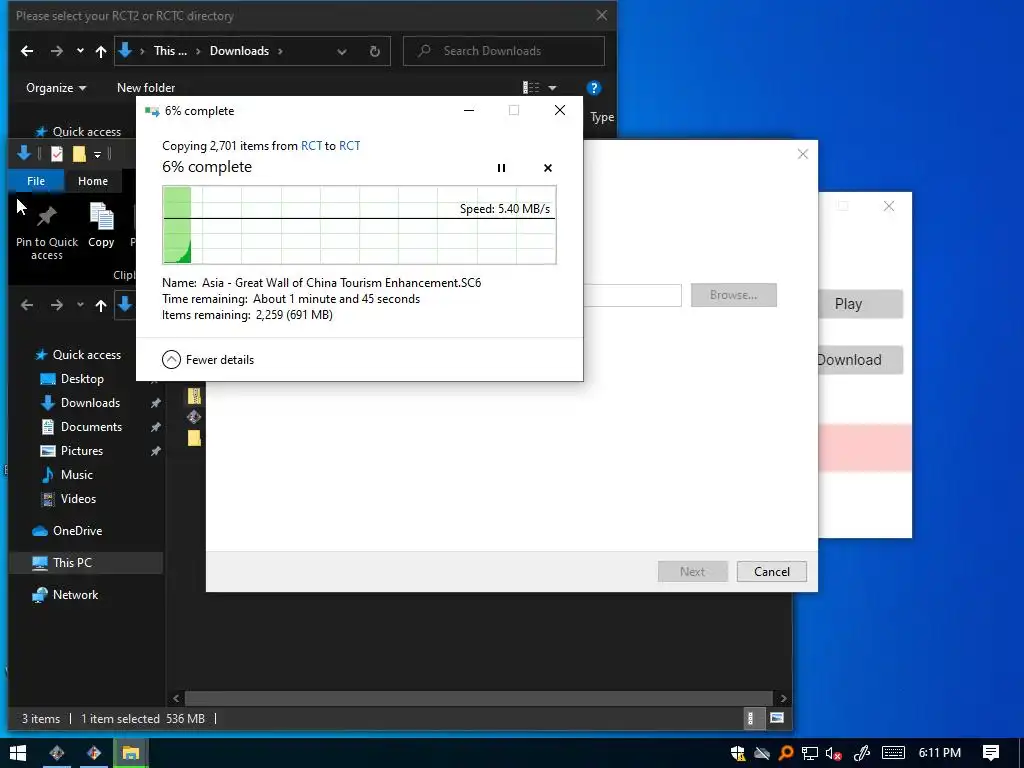Open the Action Center notifications icon
Viewport: 1024px width, 768px height.
pos(991,753)
